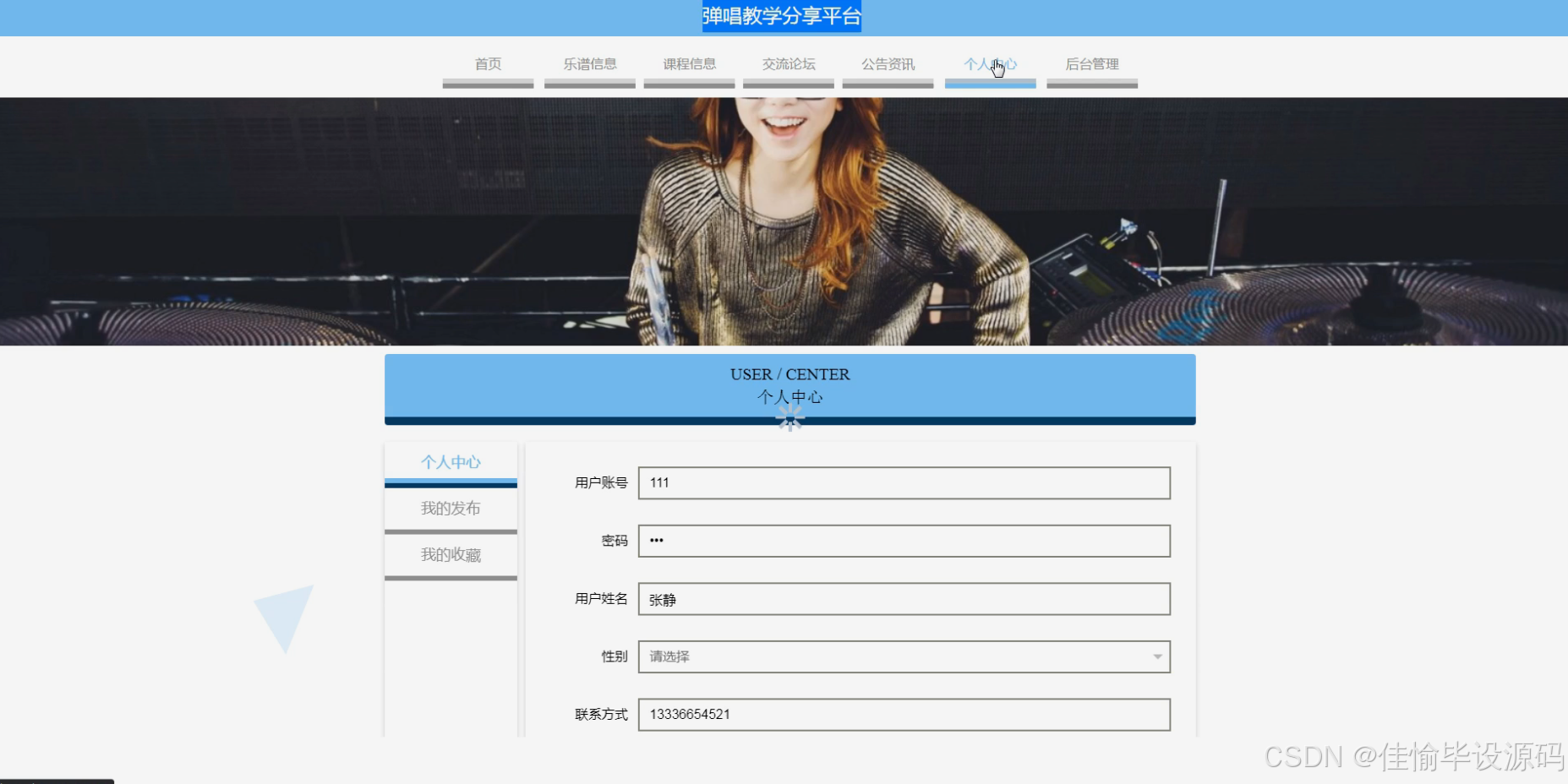Click the drummer banner image

point(784,221)
